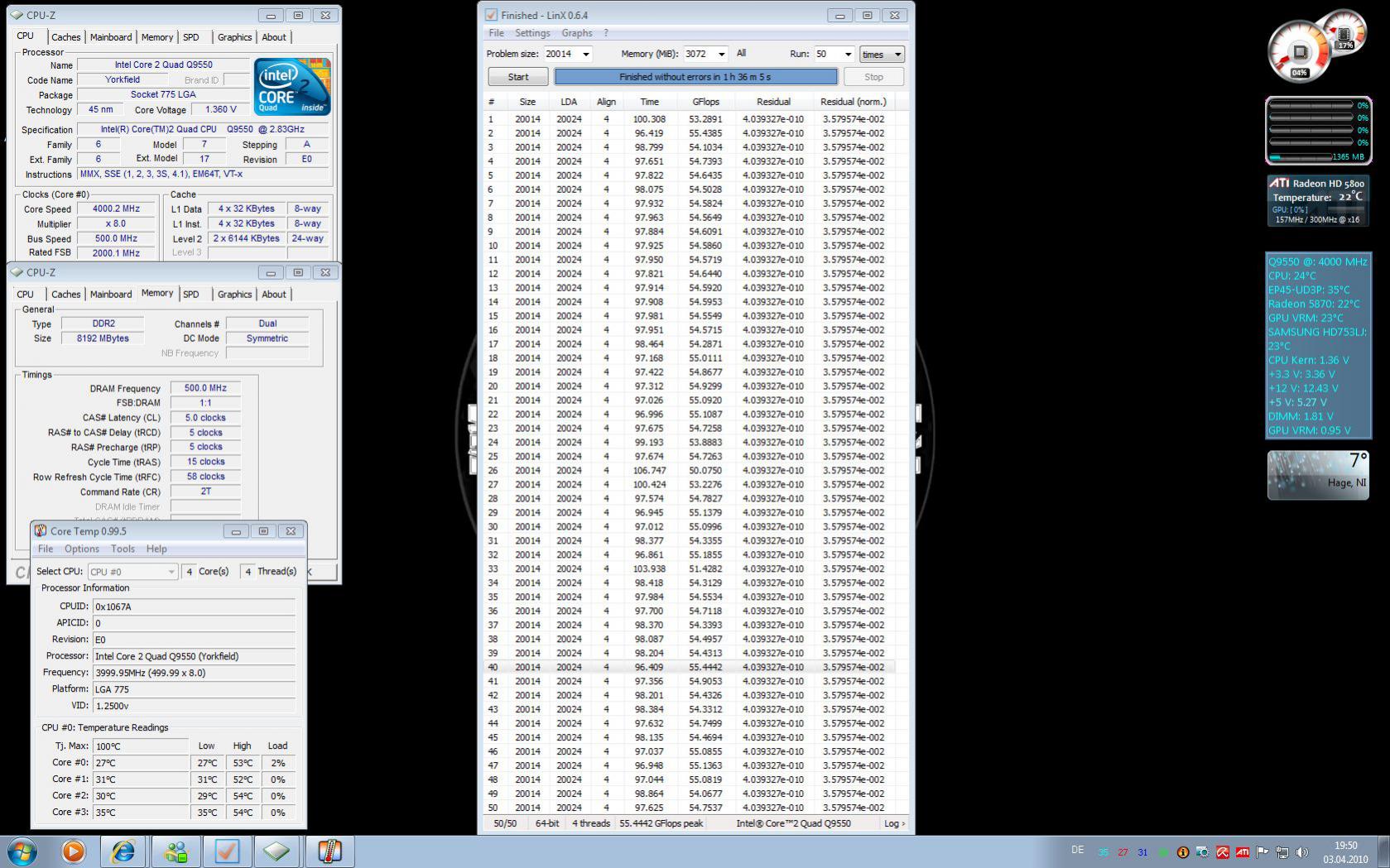1390x868 pixels.
Task: Select LinX result row 26 with time 106.747
Action: [x=689, y=470]
